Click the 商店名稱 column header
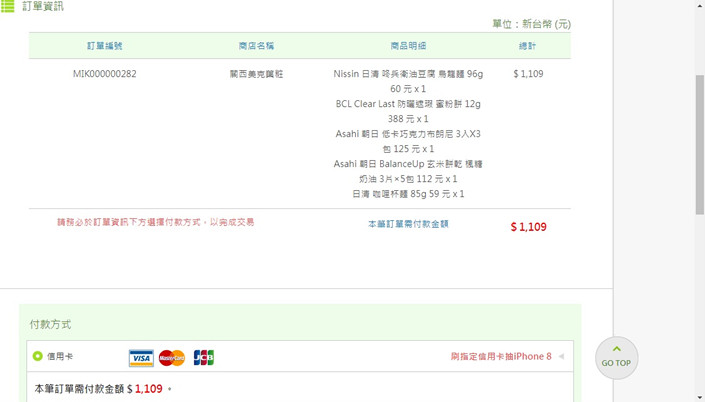The height and width of the screenshot is (402, 705). point(256,46)
